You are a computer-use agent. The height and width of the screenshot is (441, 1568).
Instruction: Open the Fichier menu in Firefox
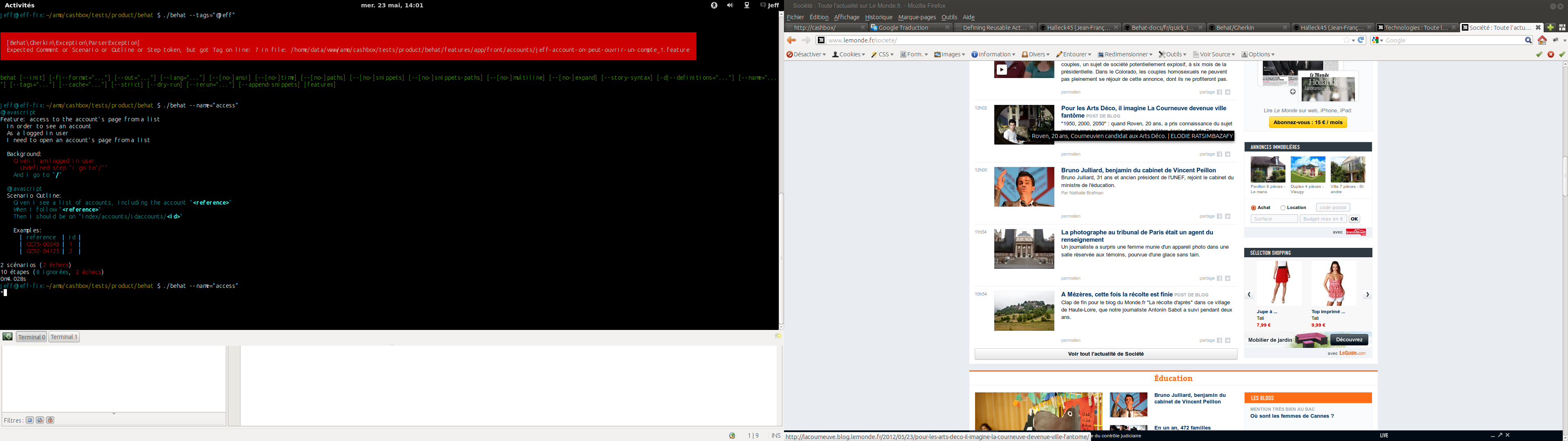pyautogui.click(x=795, y=17)
